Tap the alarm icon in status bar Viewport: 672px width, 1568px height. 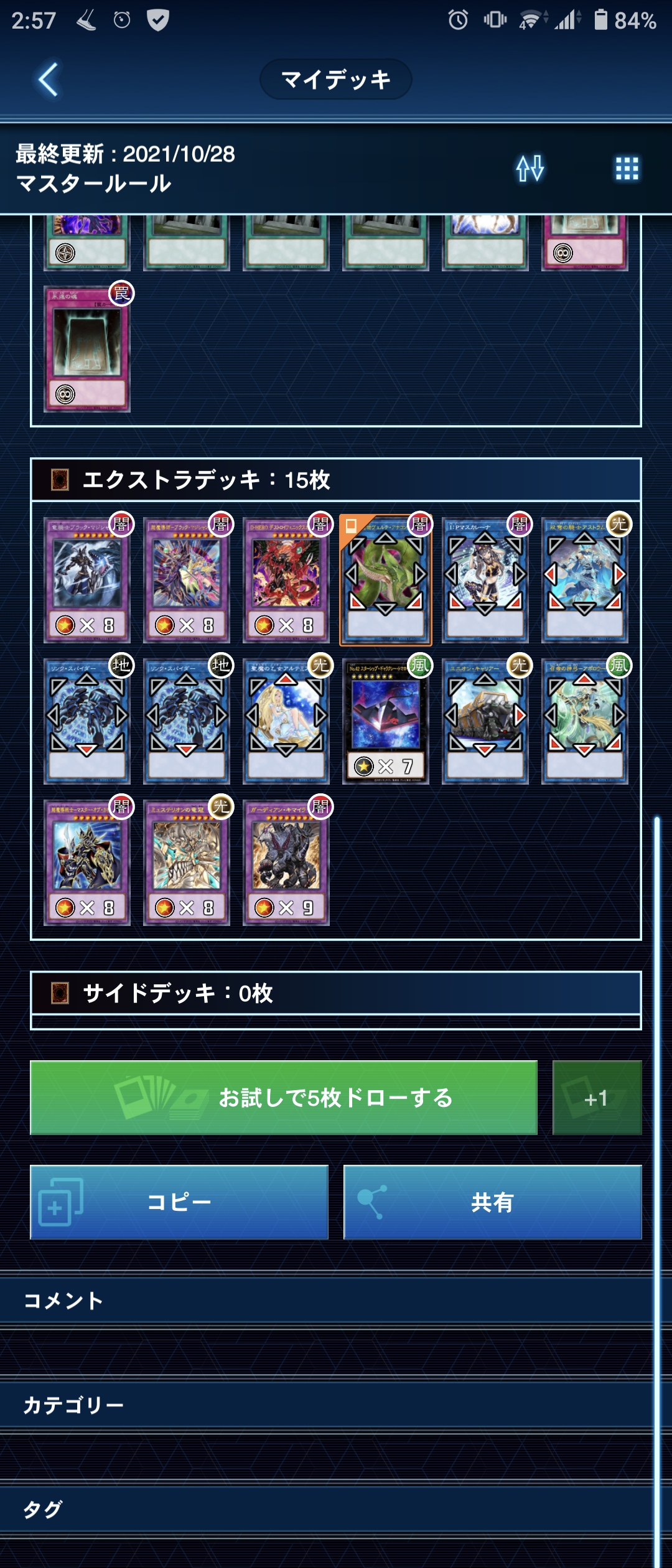tap(459, 20)
